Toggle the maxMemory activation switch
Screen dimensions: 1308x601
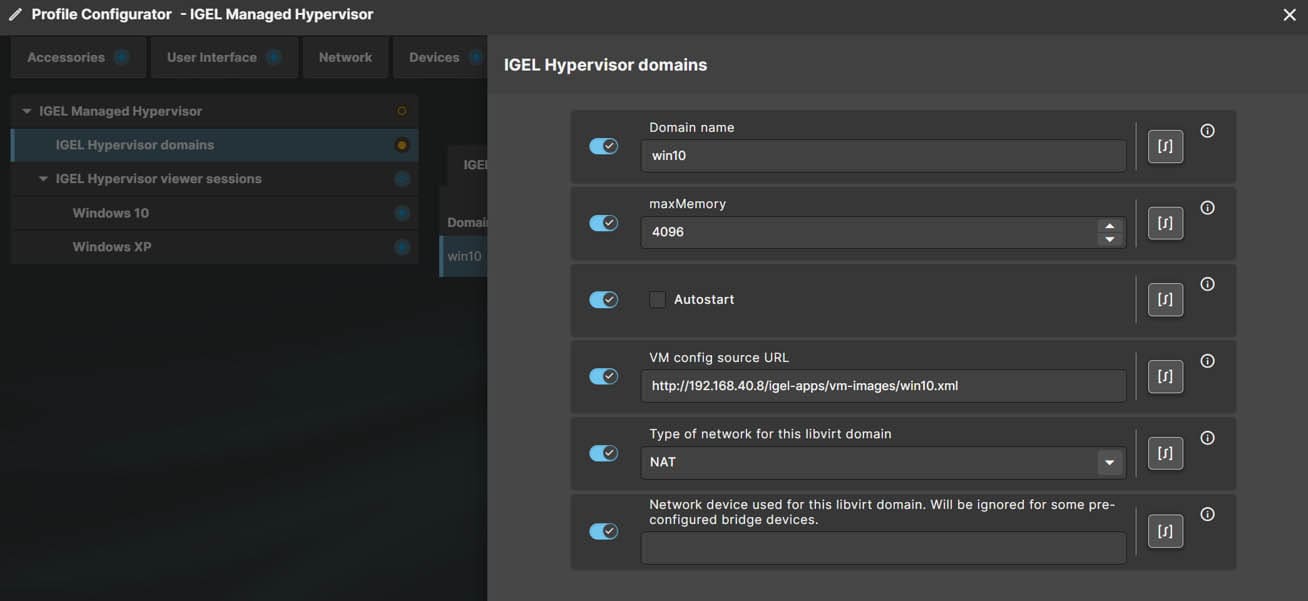tap(603, 223)
